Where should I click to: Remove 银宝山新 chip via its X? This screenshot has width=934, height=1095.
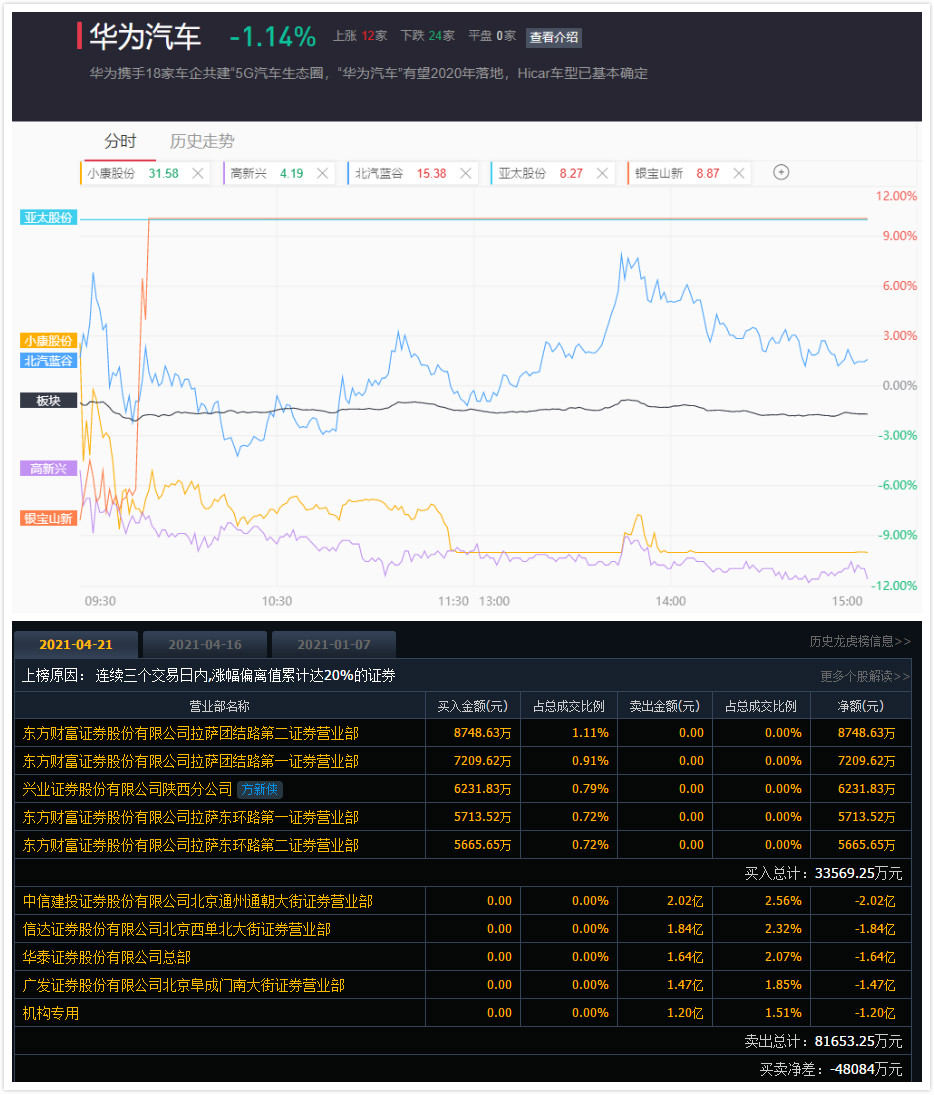point(738,173)
